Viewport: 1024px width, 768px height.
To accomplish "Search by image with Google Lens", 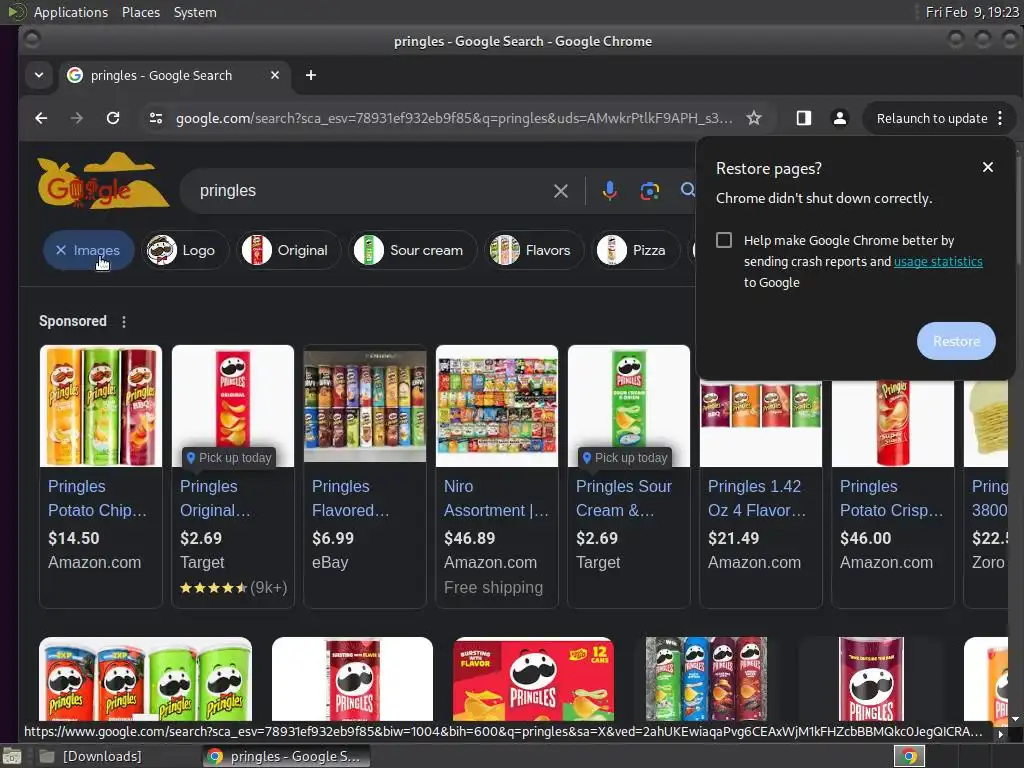I will (x=649, y=191).
